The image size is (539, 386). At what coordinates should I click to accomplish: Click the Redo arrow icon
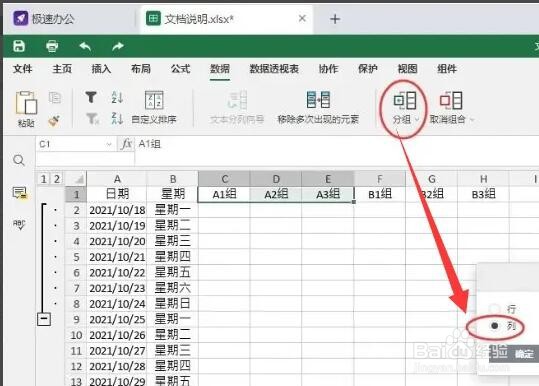(118, 46)
